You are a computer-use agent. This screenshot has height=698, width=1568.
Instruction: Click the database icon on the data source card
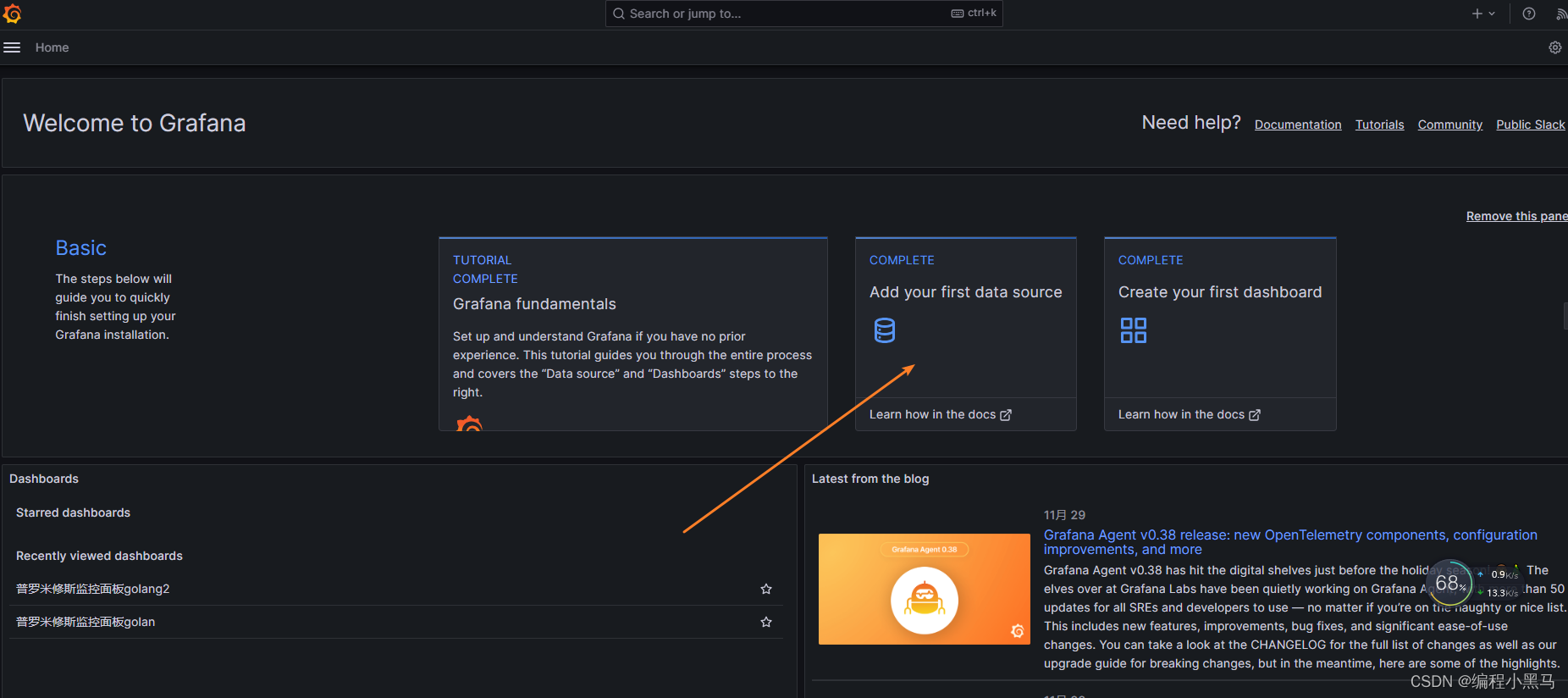(885, 330)
